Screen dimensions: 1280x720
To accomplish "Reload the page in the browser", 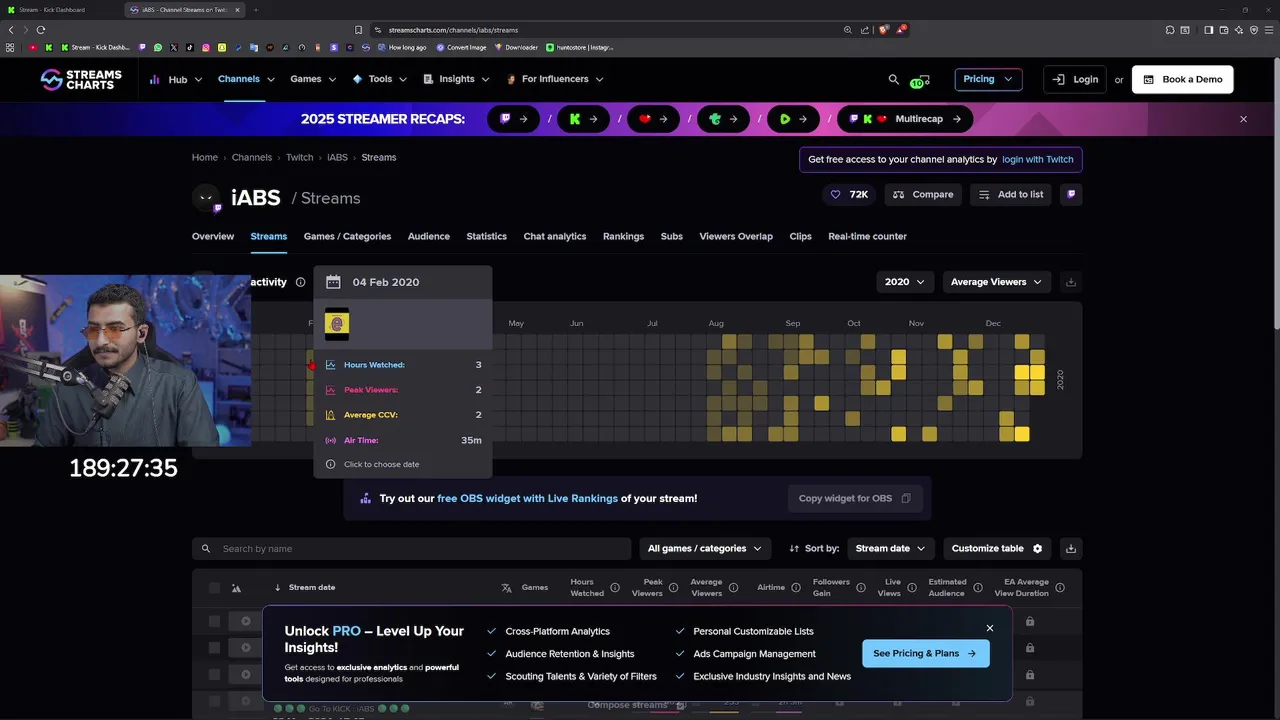I will 41,30.
